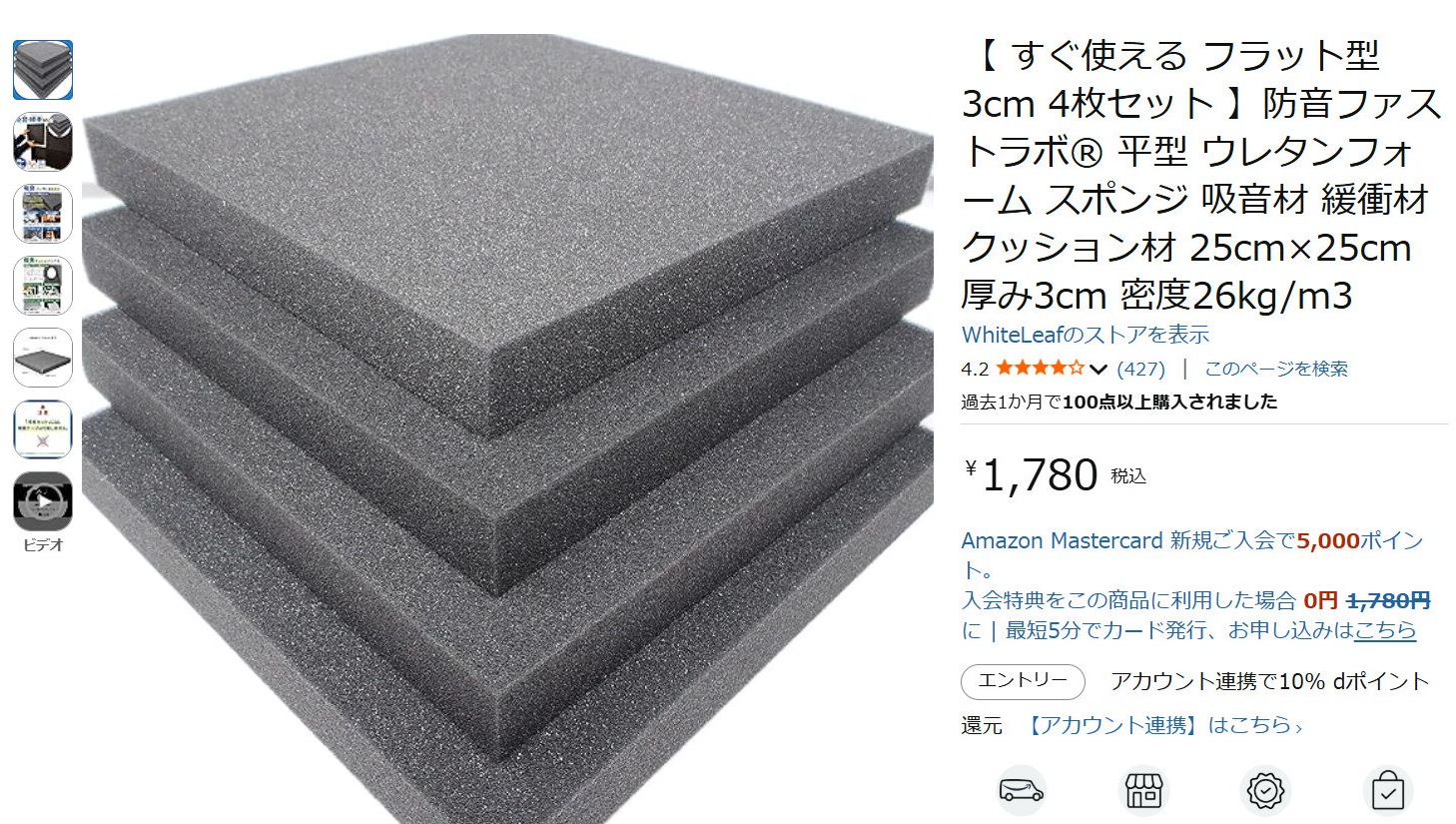Viewport: 1456px width, 824px height.
Task: Click the storefront icon
Action: pyautogui.click(x=1143, y=791)
